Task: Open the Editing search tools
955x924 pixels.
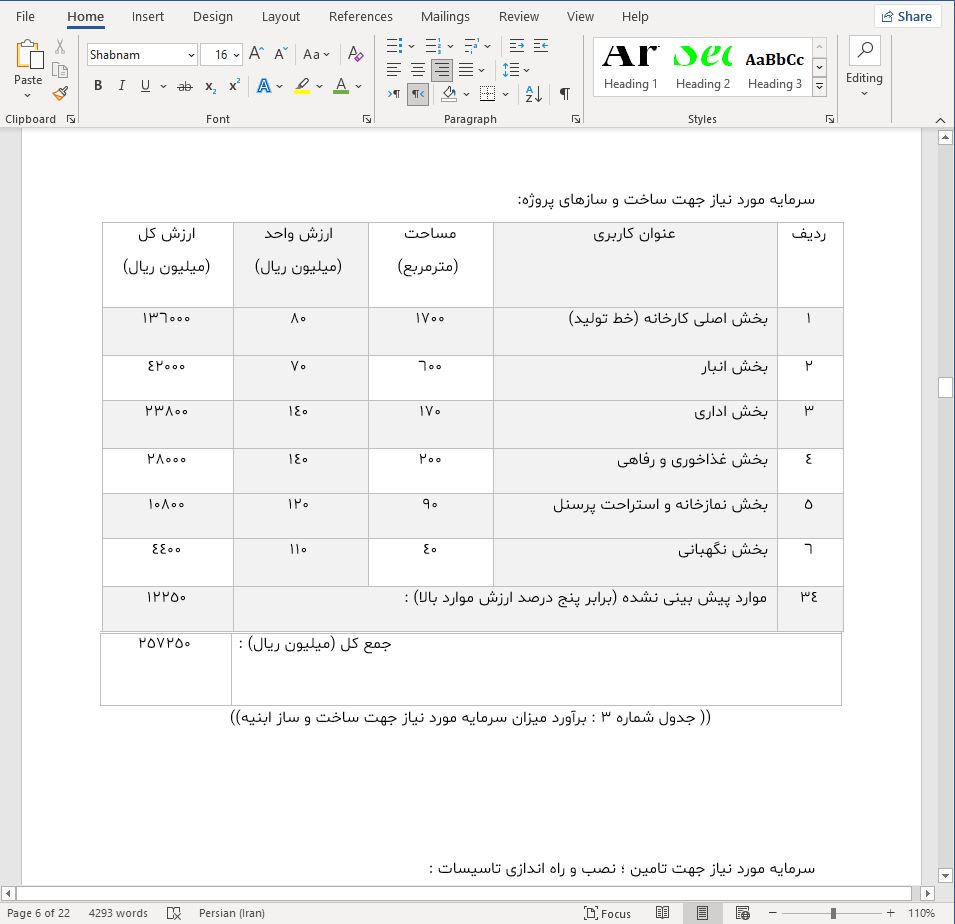Action: point(864,68)
